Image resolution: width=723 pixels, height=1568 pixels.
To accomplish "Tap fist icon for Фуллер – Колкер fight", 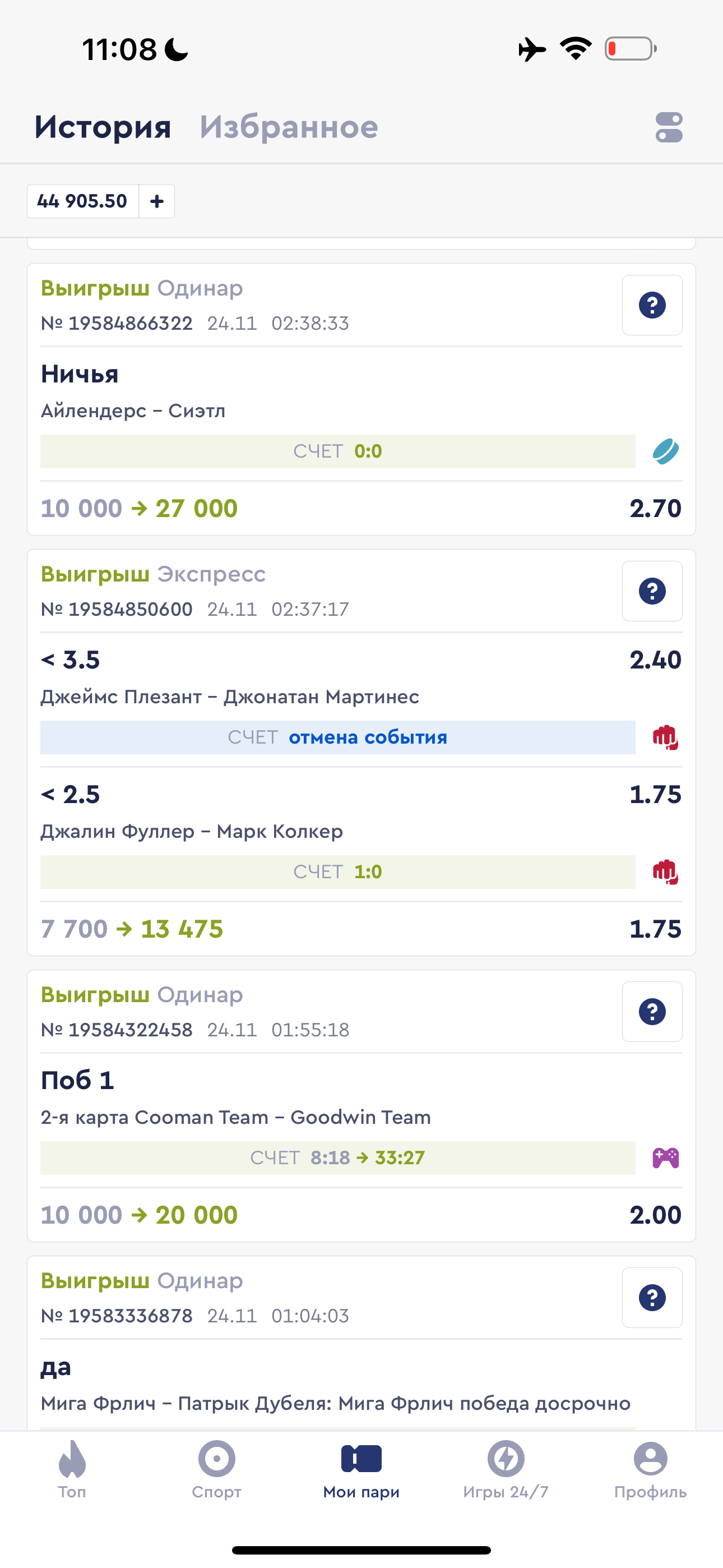I will click(665, 872).
